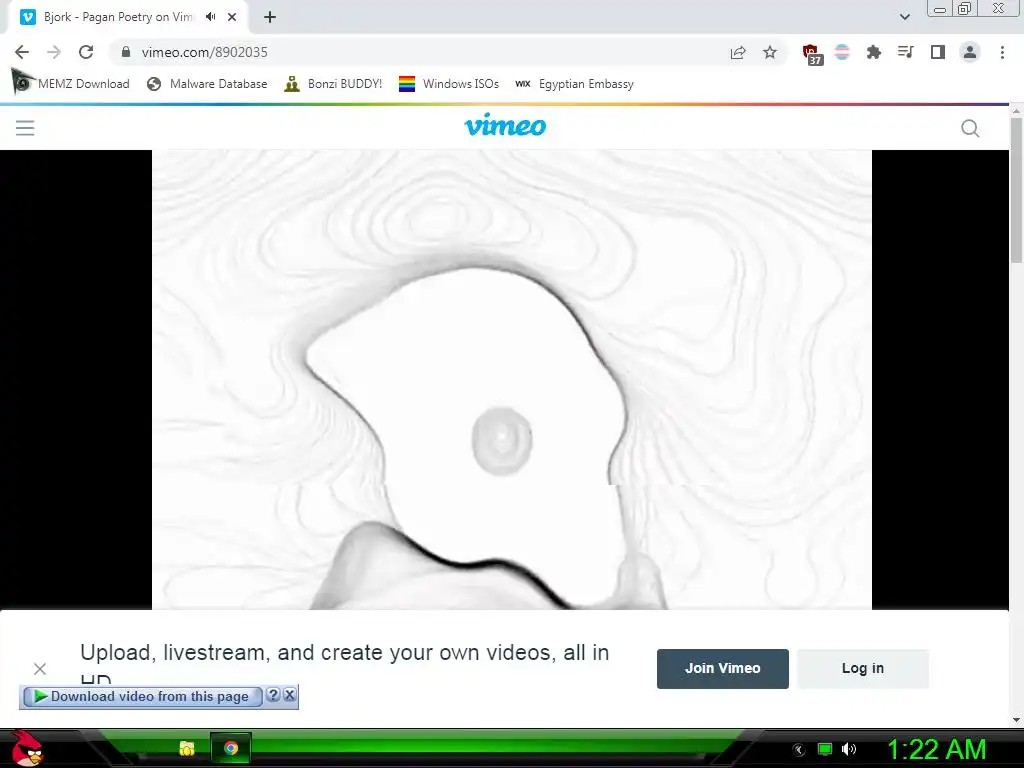1024x768 pixels.
Task: Dismiss the Vimeo signup banner
Action: [40, 669]
